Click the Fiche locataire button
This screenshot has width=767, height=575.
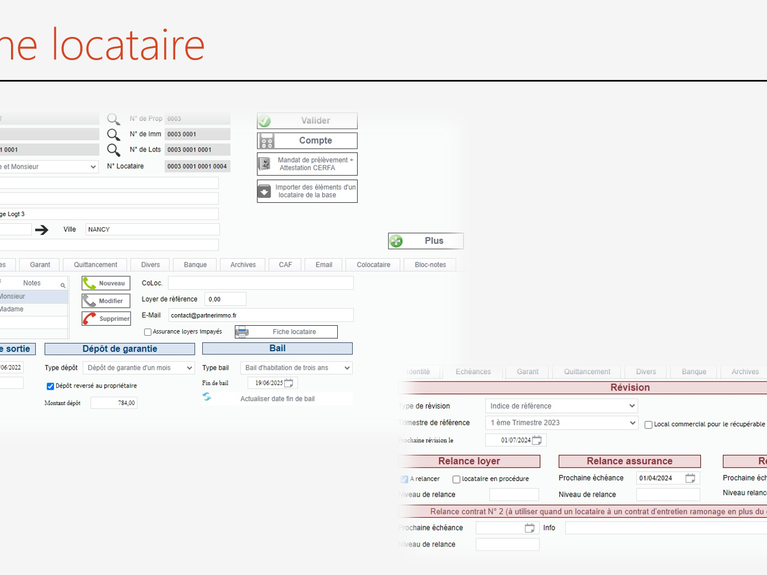pos(286,332)
